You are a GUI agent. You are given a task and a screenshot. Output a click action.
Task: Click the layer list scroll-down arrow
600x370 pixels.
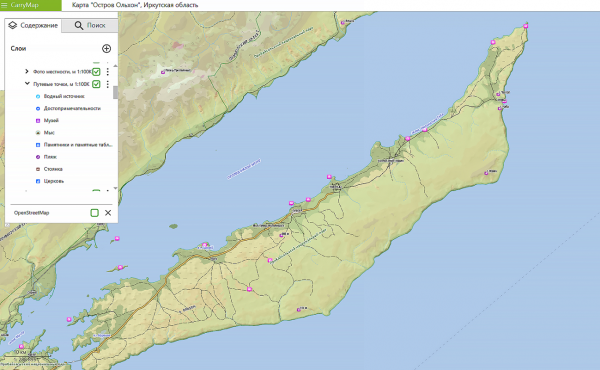(116, 188)
